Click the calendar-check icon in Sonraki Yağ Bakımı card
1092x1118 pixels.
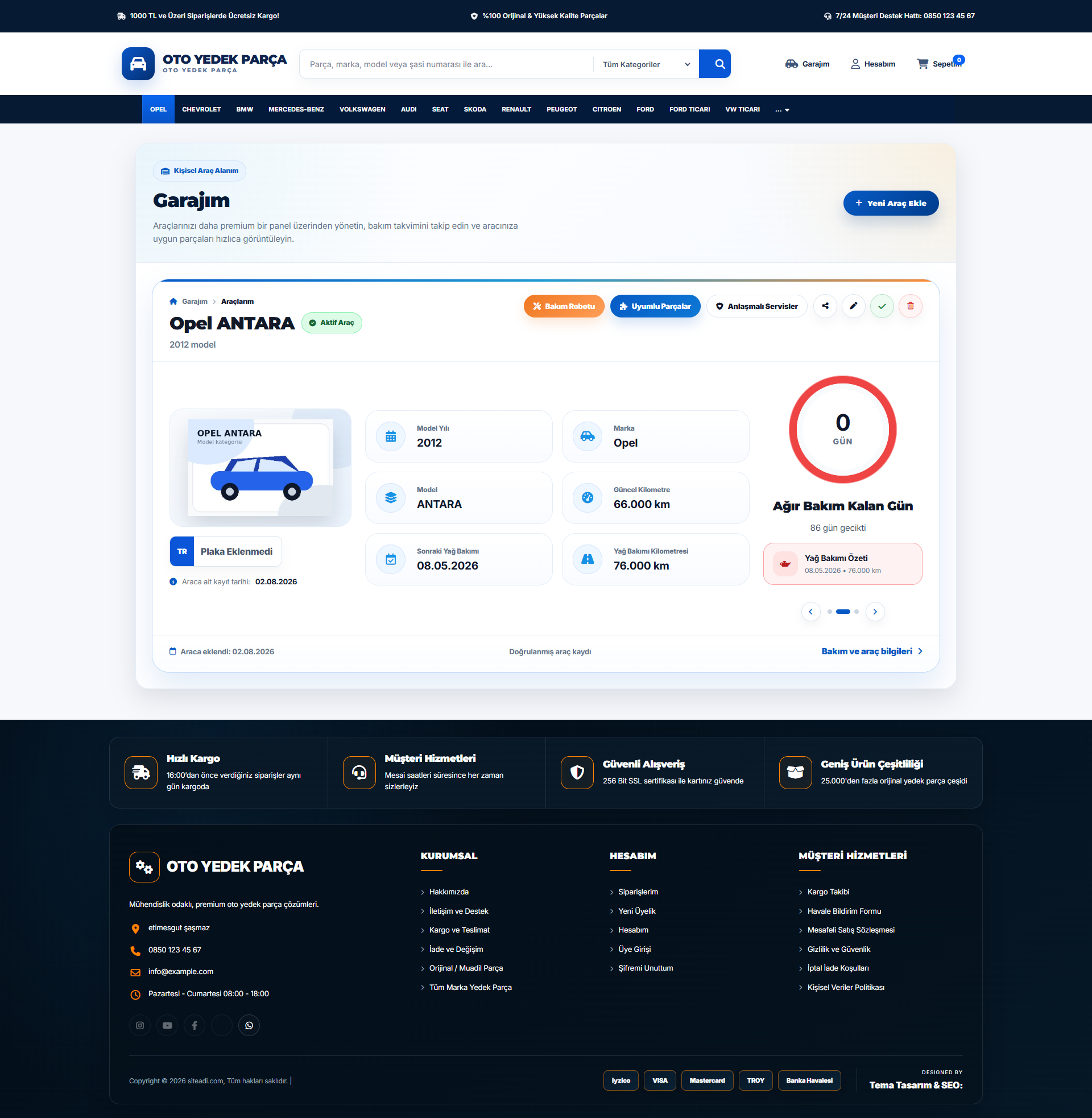click(x=391, y=559)
